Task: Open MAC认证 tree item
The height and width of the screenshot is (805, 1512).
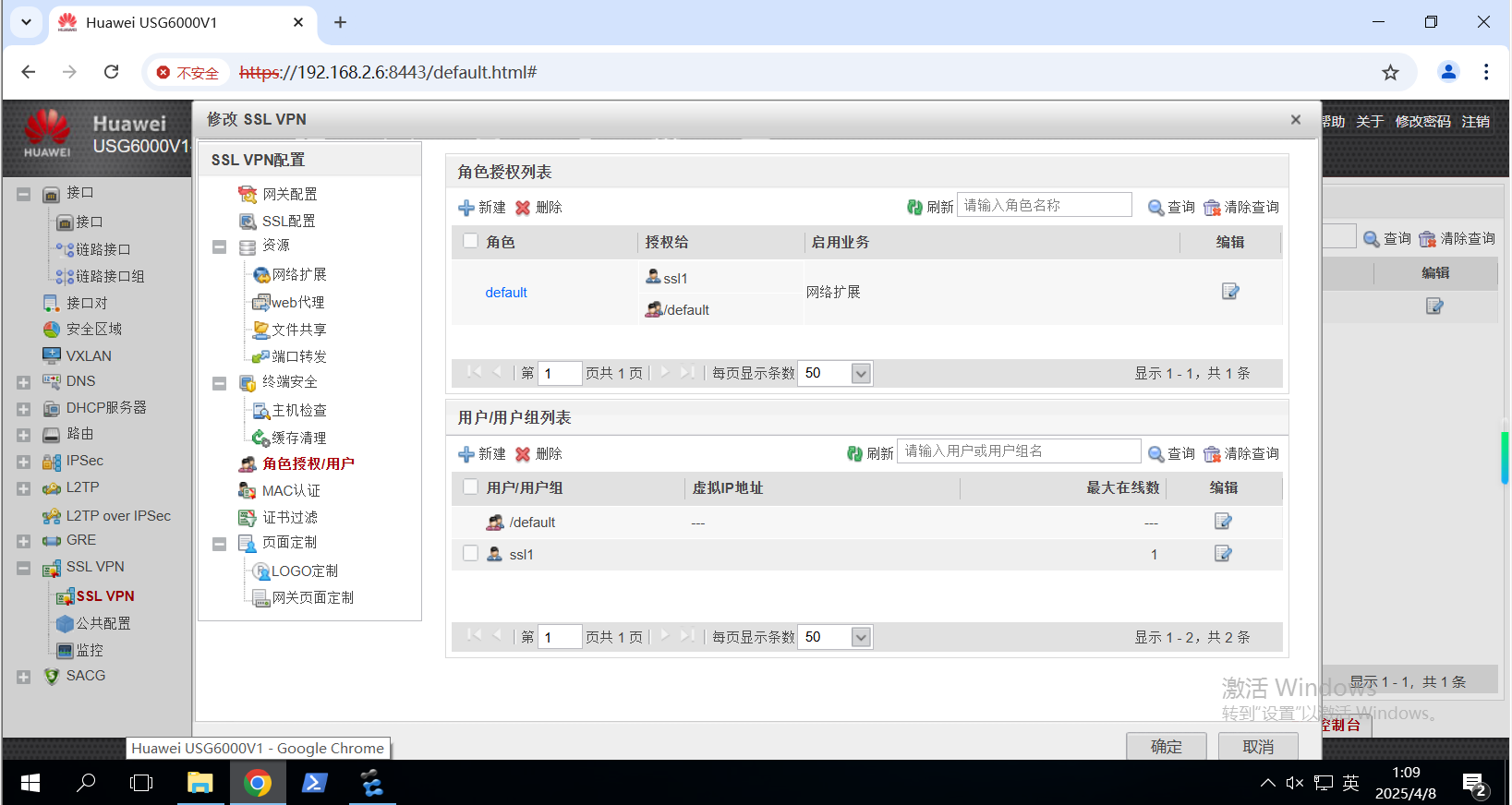Action: coord(279,491)
